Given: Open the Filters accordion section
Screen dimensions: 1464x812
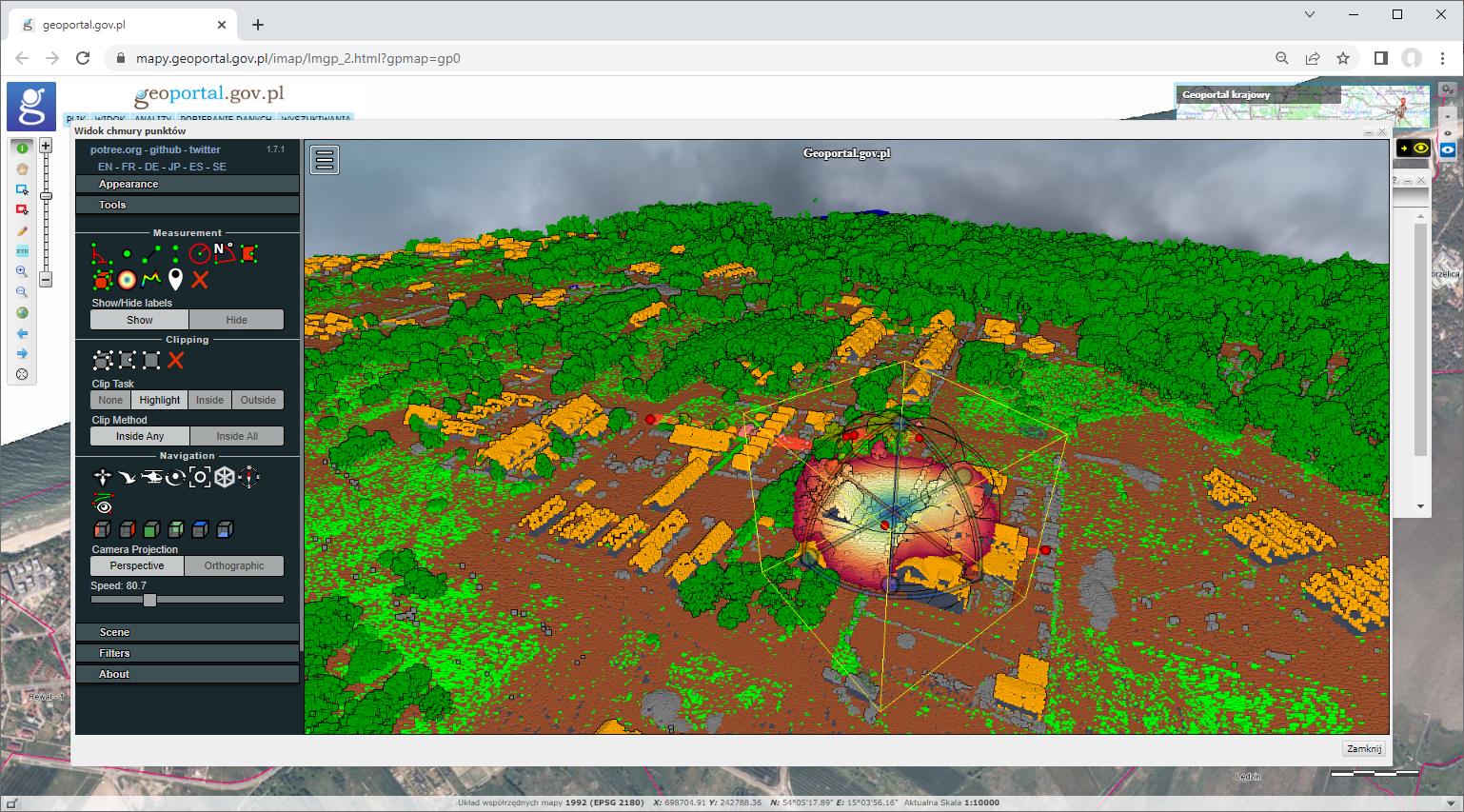Looking at the screenshot, I should pos(188,653).
